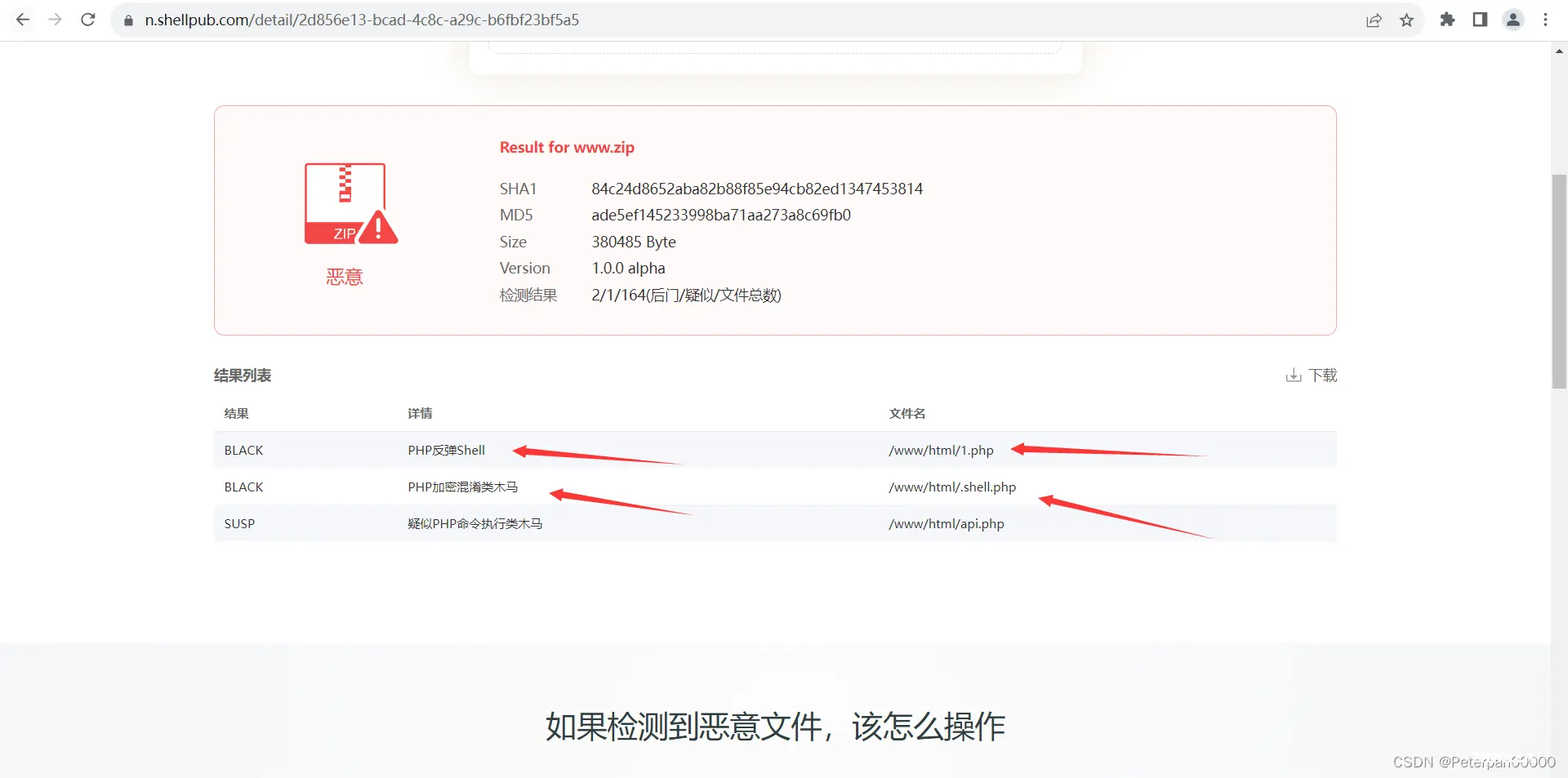Click the 1.0.0 alpha version text
The image size is (1568, 778).
point(628,268)
